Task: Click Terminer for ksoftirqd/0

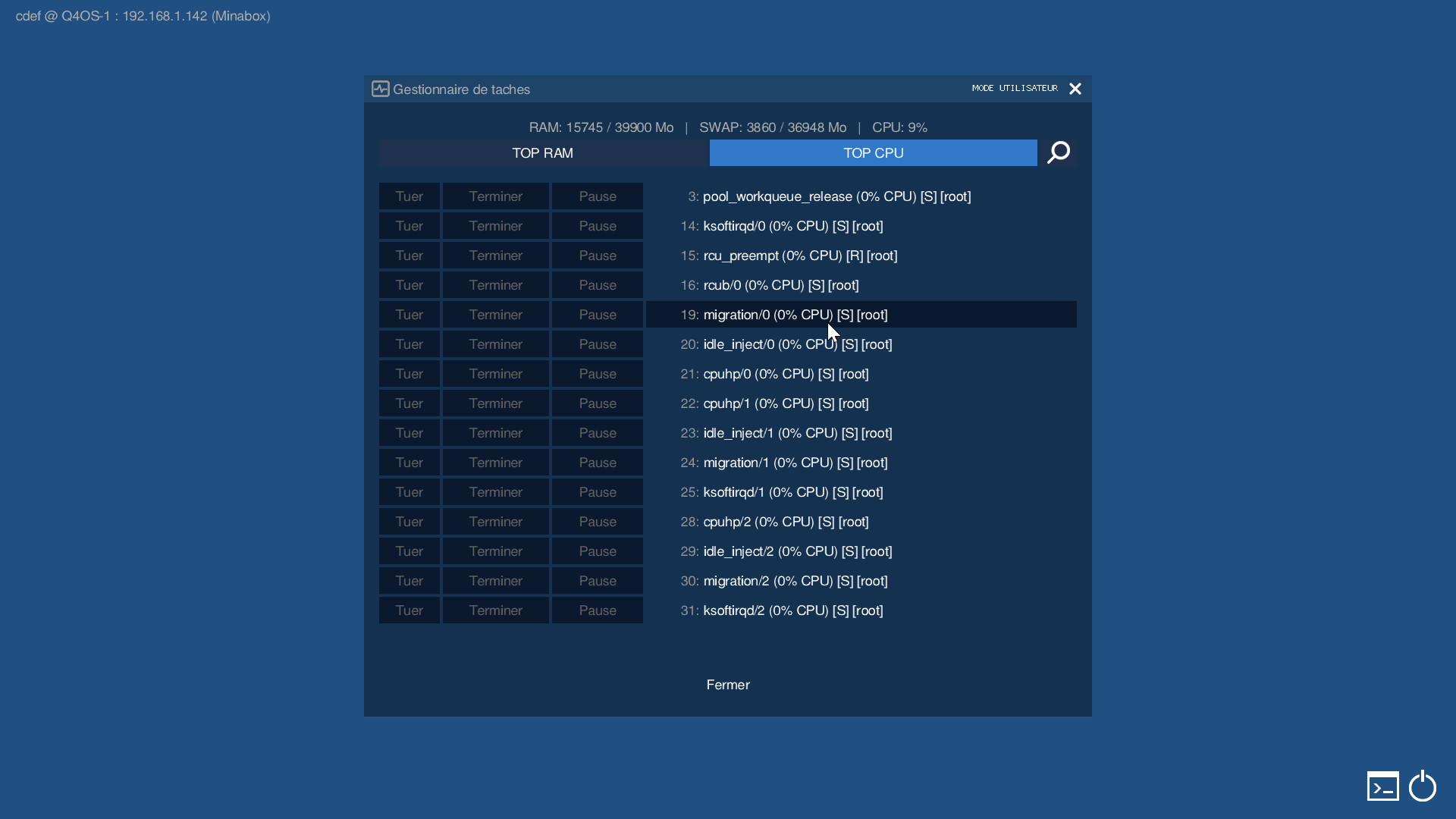Action: pos(496,226)
